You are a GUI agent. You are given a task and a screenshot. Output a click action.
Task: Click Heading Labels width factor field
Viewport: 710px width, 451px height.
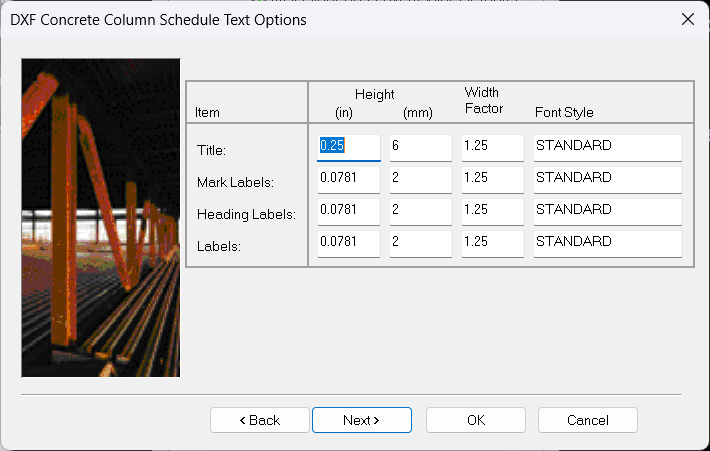(x=492, y=210)
